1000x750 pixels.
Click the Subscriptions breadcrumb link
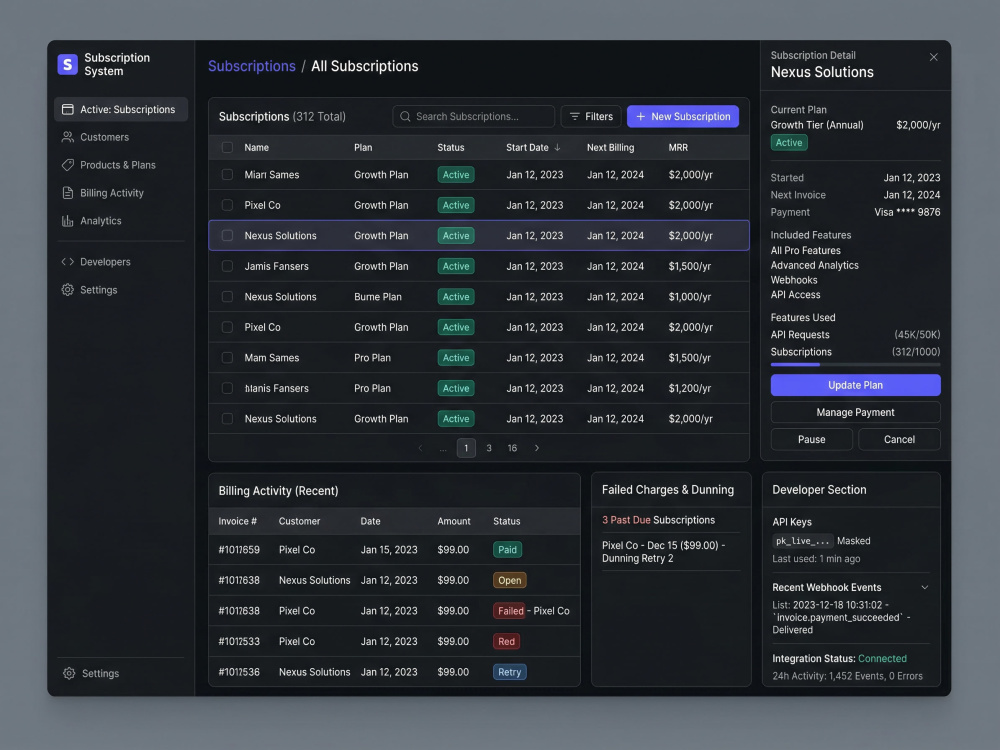(252, 66)
